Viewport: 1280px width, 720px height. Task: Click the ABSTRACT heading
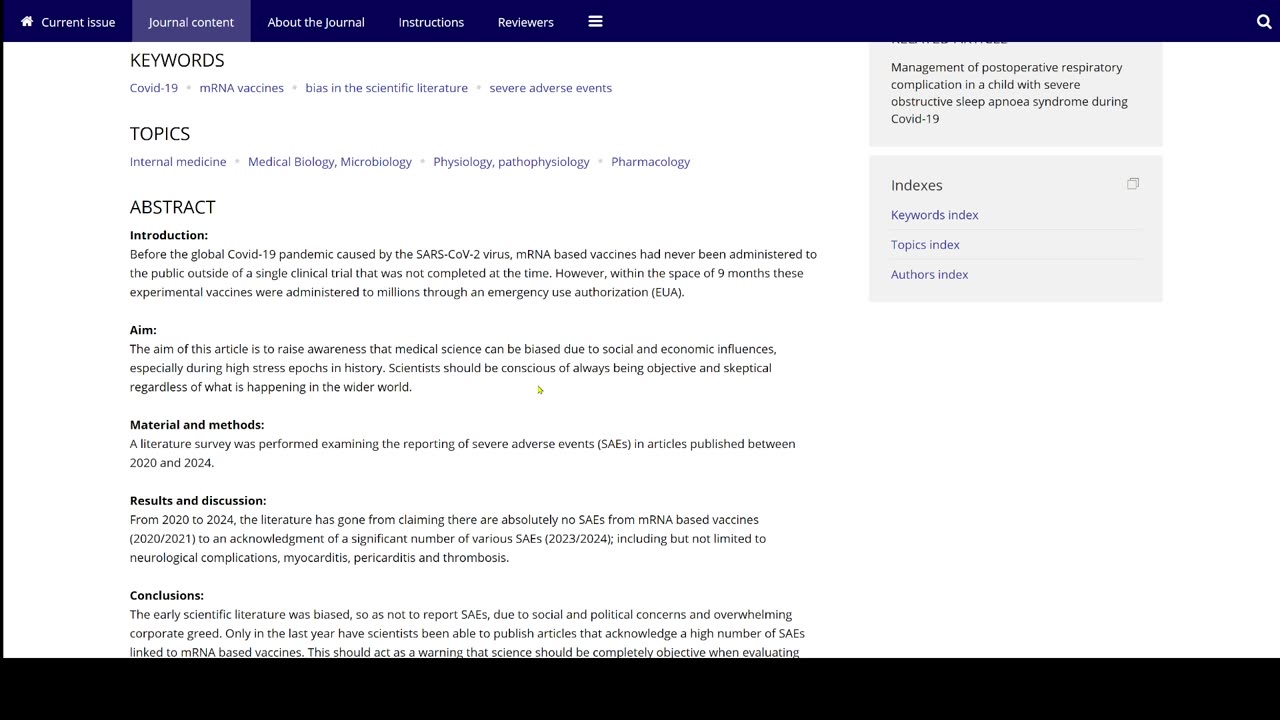(x=172, y=207)
